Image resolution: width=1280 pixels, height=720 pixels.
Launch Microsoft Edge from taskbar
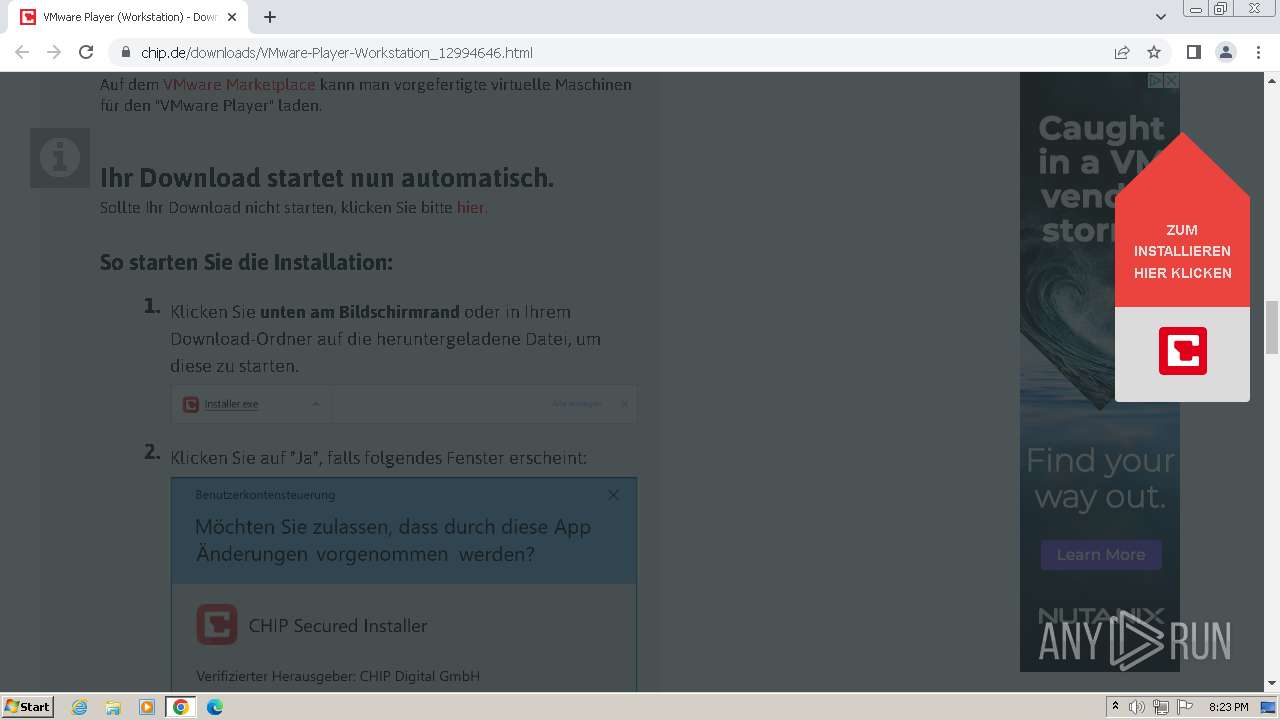(x=214, y=707)
